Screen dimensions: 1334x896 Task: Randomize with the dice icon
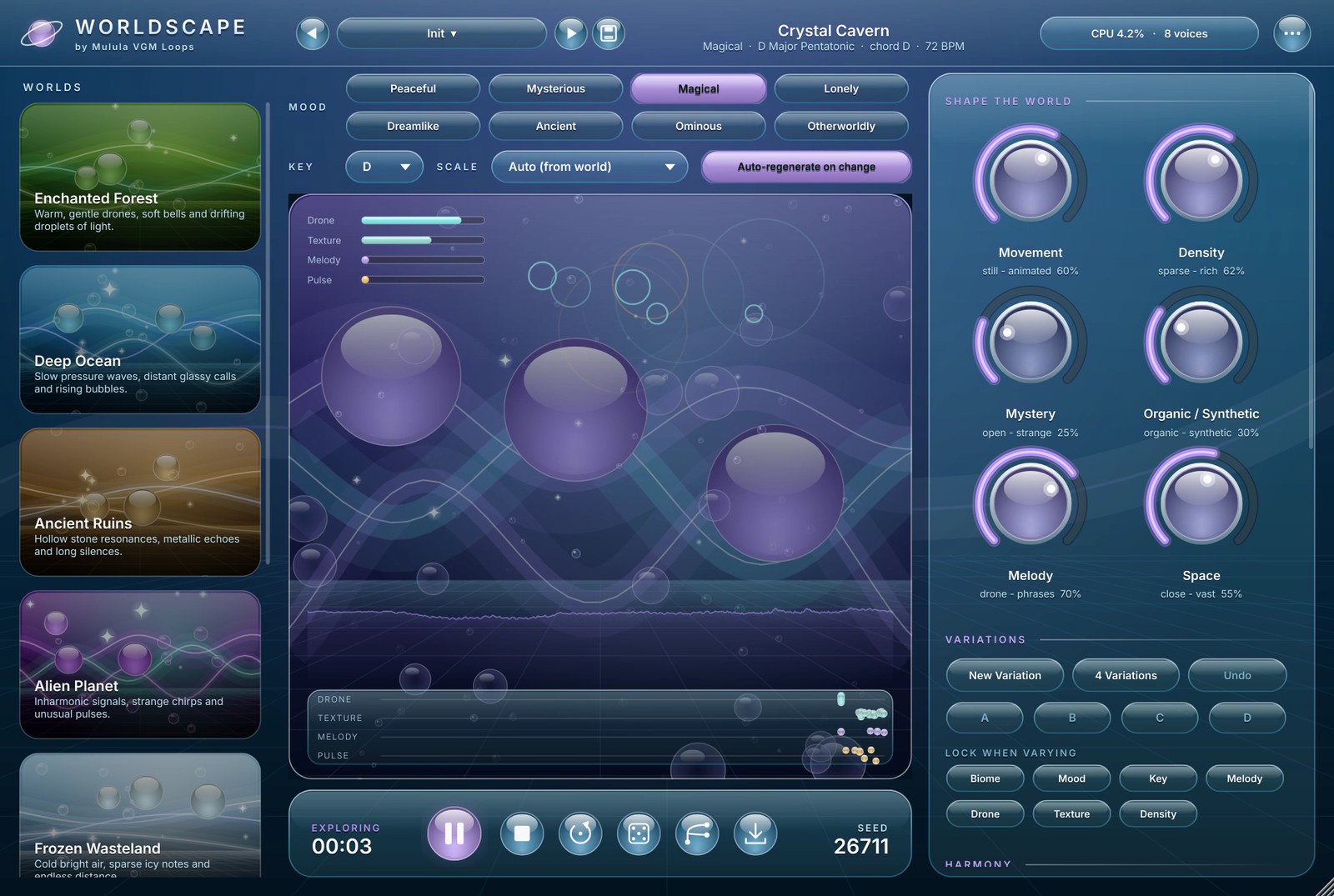(639, 833)
